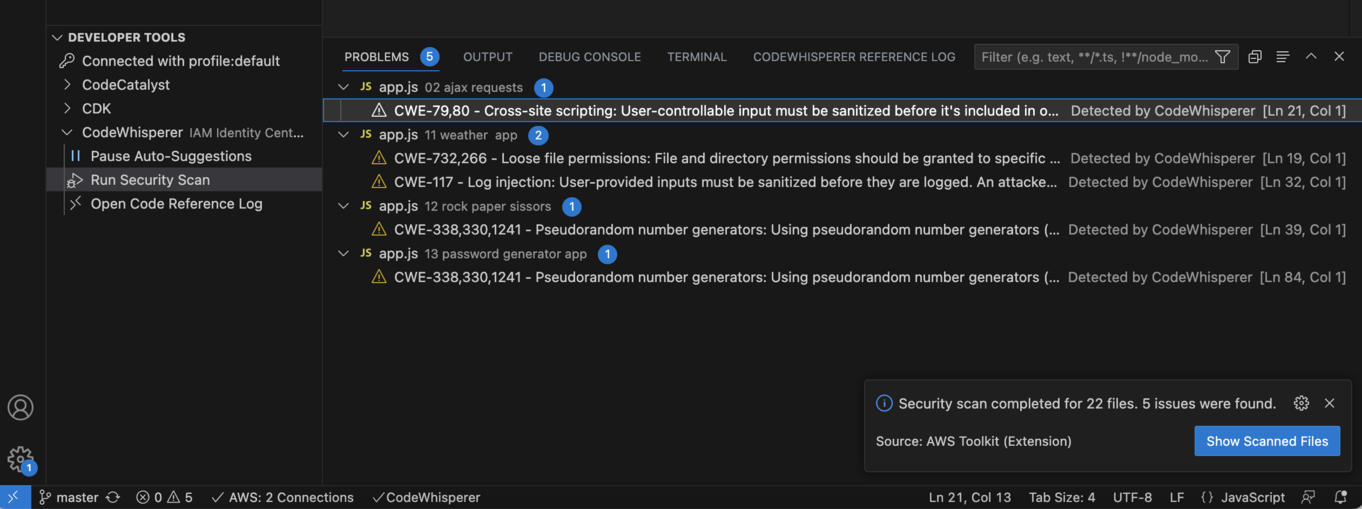The image size is (1362, 509).
Task: Open the DEBUG CONSOLE tab
Action: pyautogui.click(x=590, y=57)
